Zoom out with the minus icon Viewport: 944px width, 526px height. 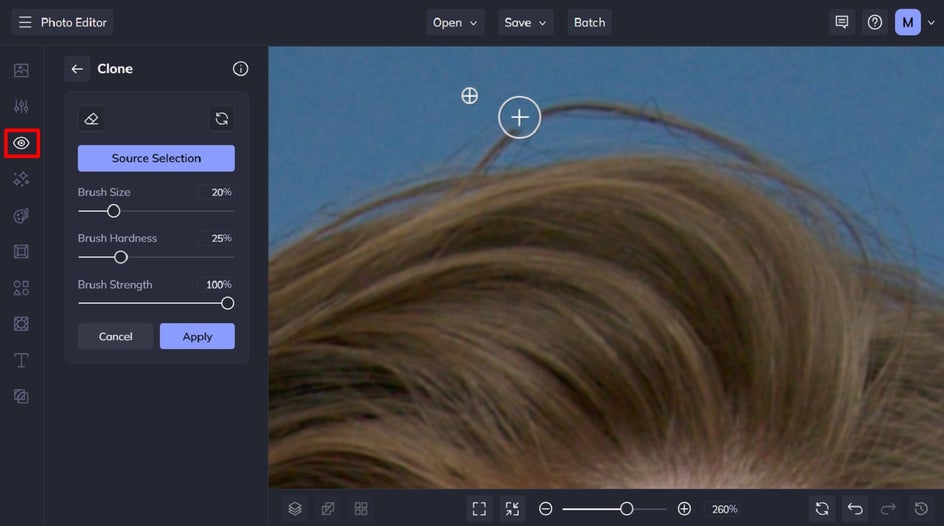pyautogui.click(x=545, y=509)
